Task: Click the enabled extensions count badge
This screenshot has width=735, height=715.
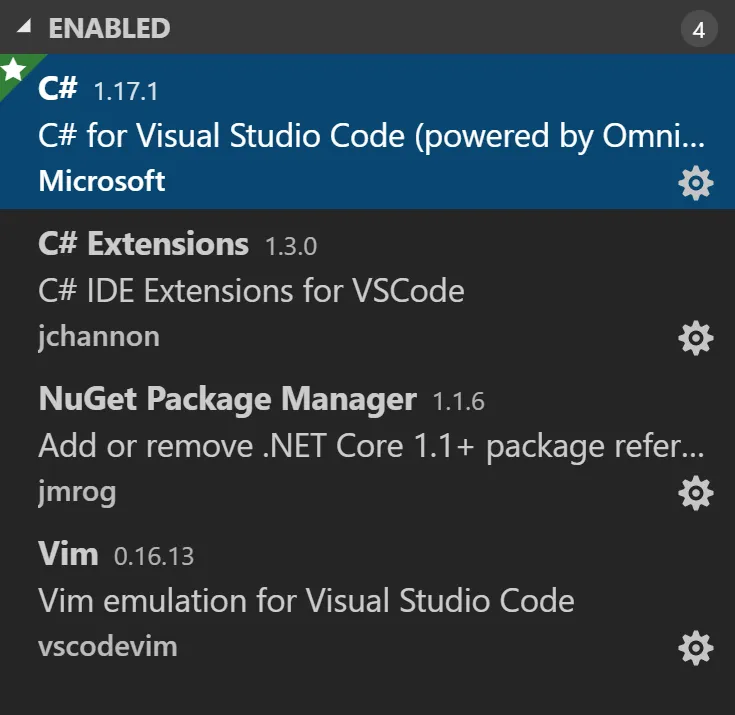Action: click(699, 30)
